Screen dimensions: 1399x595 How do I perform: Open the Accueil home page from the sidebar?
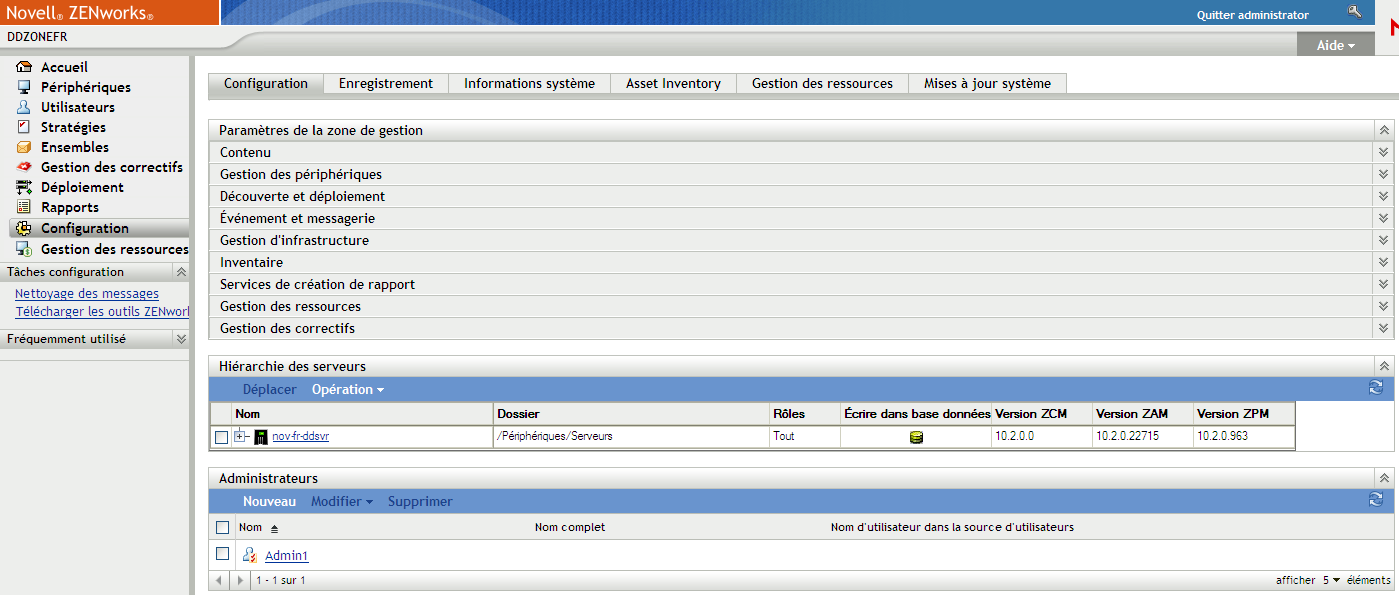24,66
